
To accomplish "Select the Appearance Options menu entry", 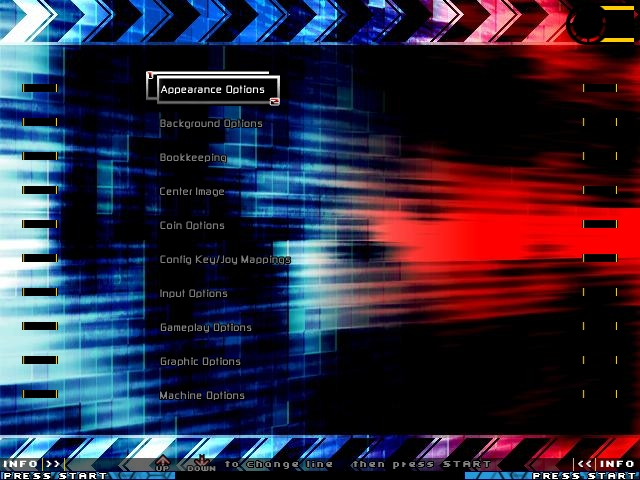I will [x=212, y=90].
